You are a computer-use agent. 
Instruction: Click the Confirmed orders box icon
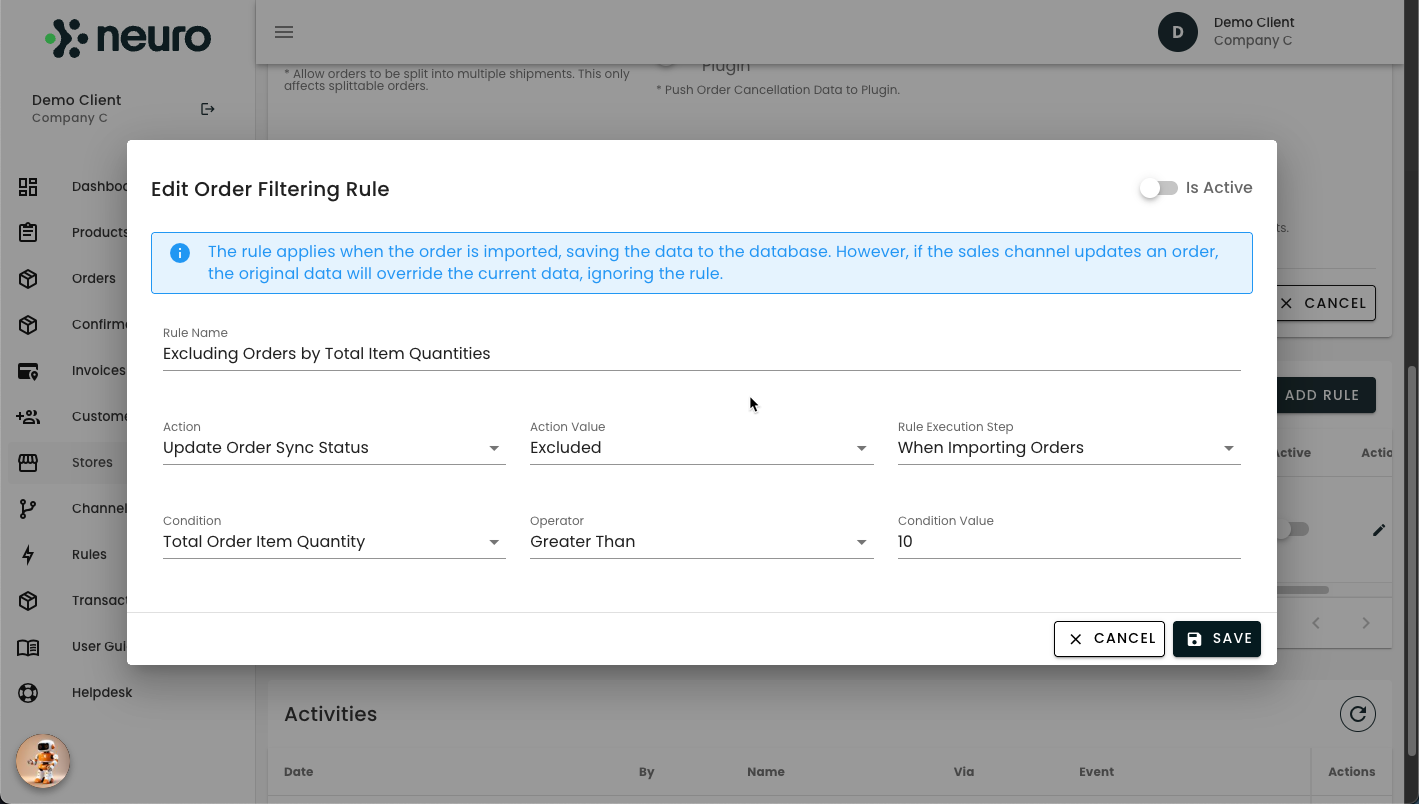(28, 325)
